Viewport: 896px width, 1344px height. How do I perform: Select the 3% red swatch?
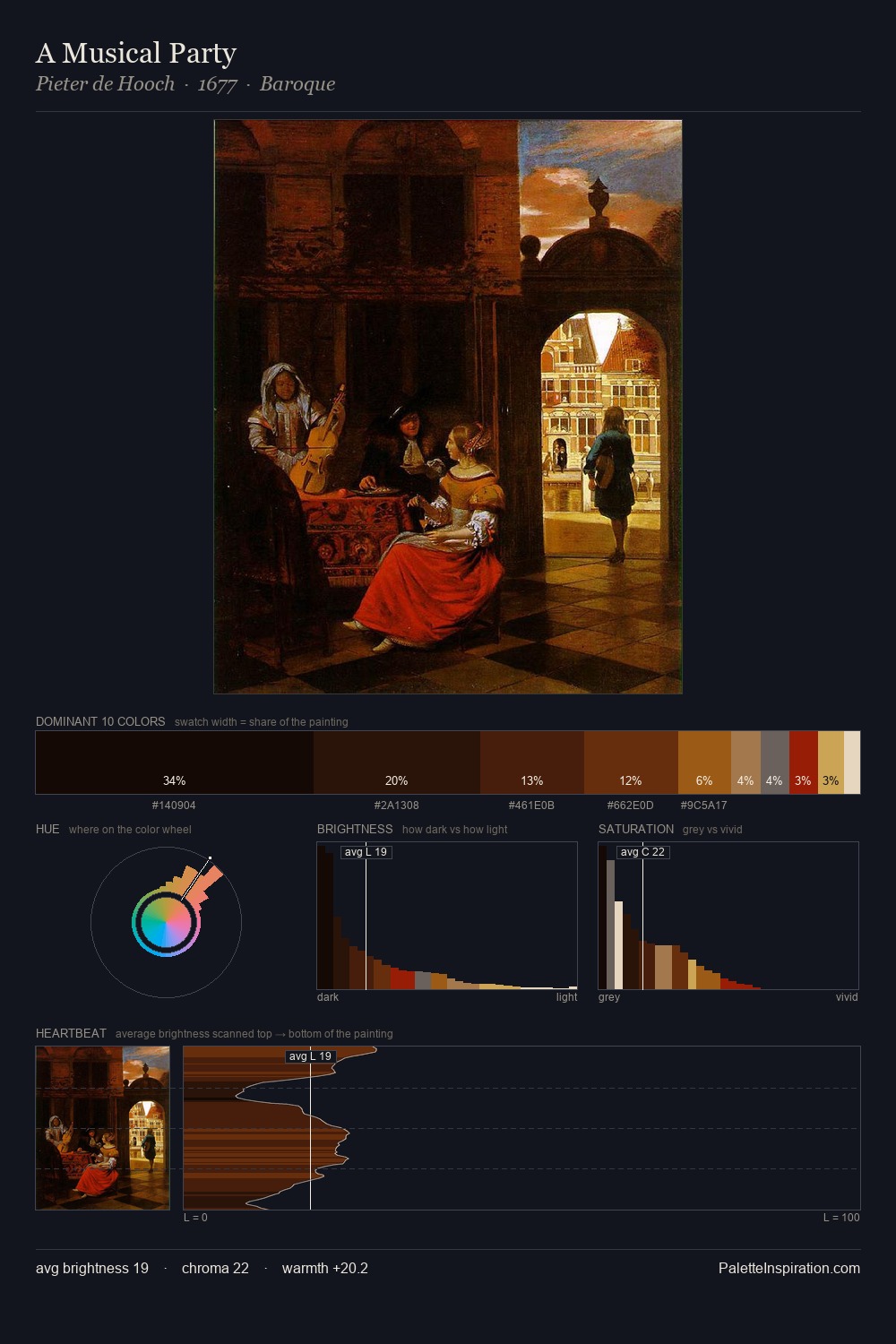[804, 762]
